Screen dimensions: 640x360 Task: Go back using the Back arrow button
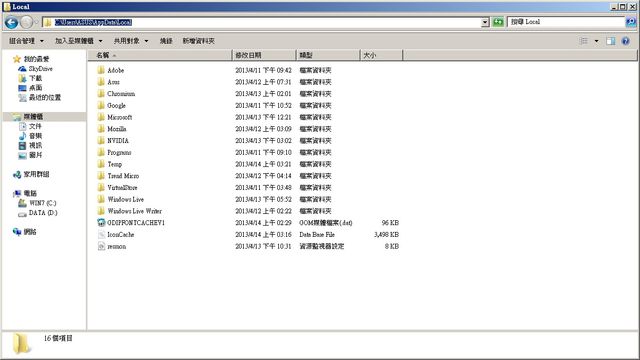coord(11,22)
